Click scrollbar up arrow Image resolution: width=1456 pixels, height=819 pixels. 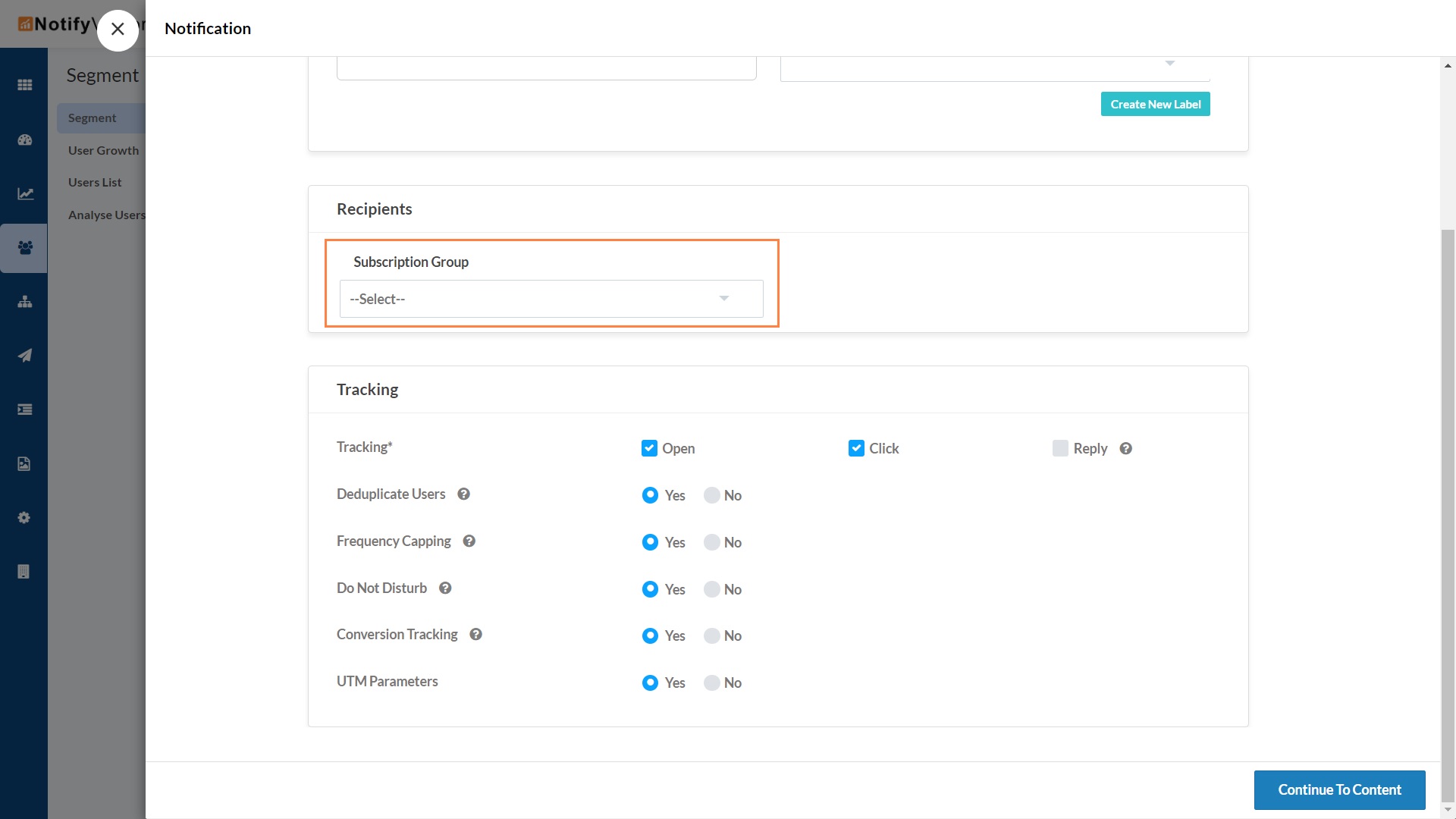click(x=1448, y=66)
